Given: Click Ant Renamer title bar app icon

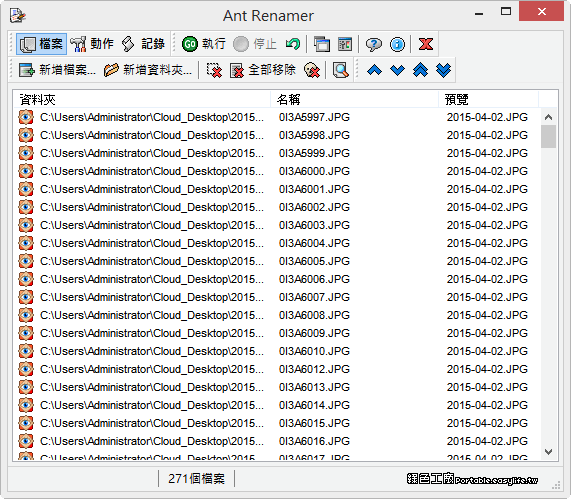Looking at the screenshot, I should 17,16.
